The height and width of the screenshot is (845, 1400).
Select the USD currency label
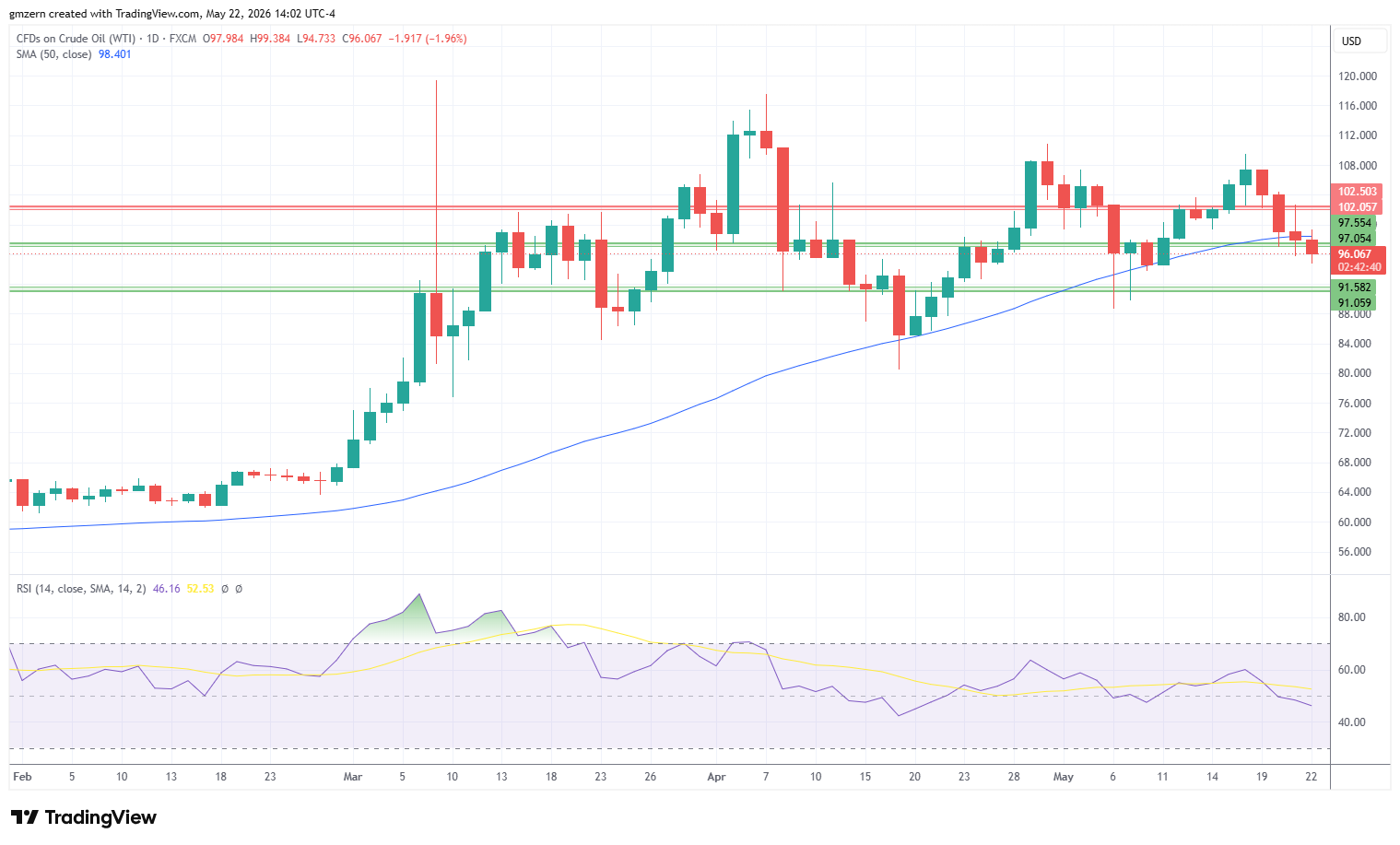point(1360,41)
